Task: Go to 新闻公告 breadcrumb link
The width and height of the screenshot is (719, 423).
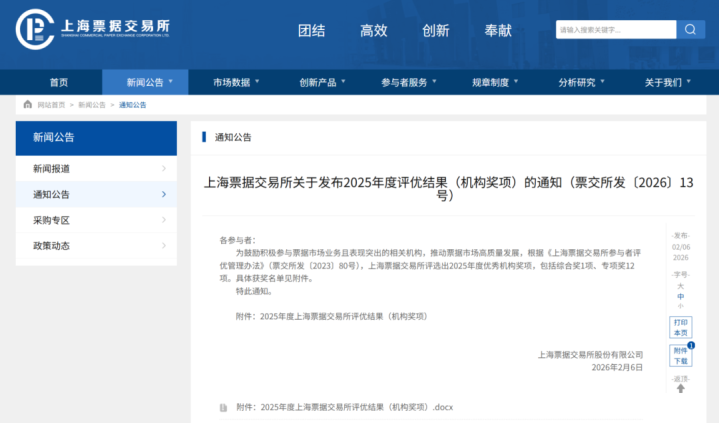Action: [92, 105]
